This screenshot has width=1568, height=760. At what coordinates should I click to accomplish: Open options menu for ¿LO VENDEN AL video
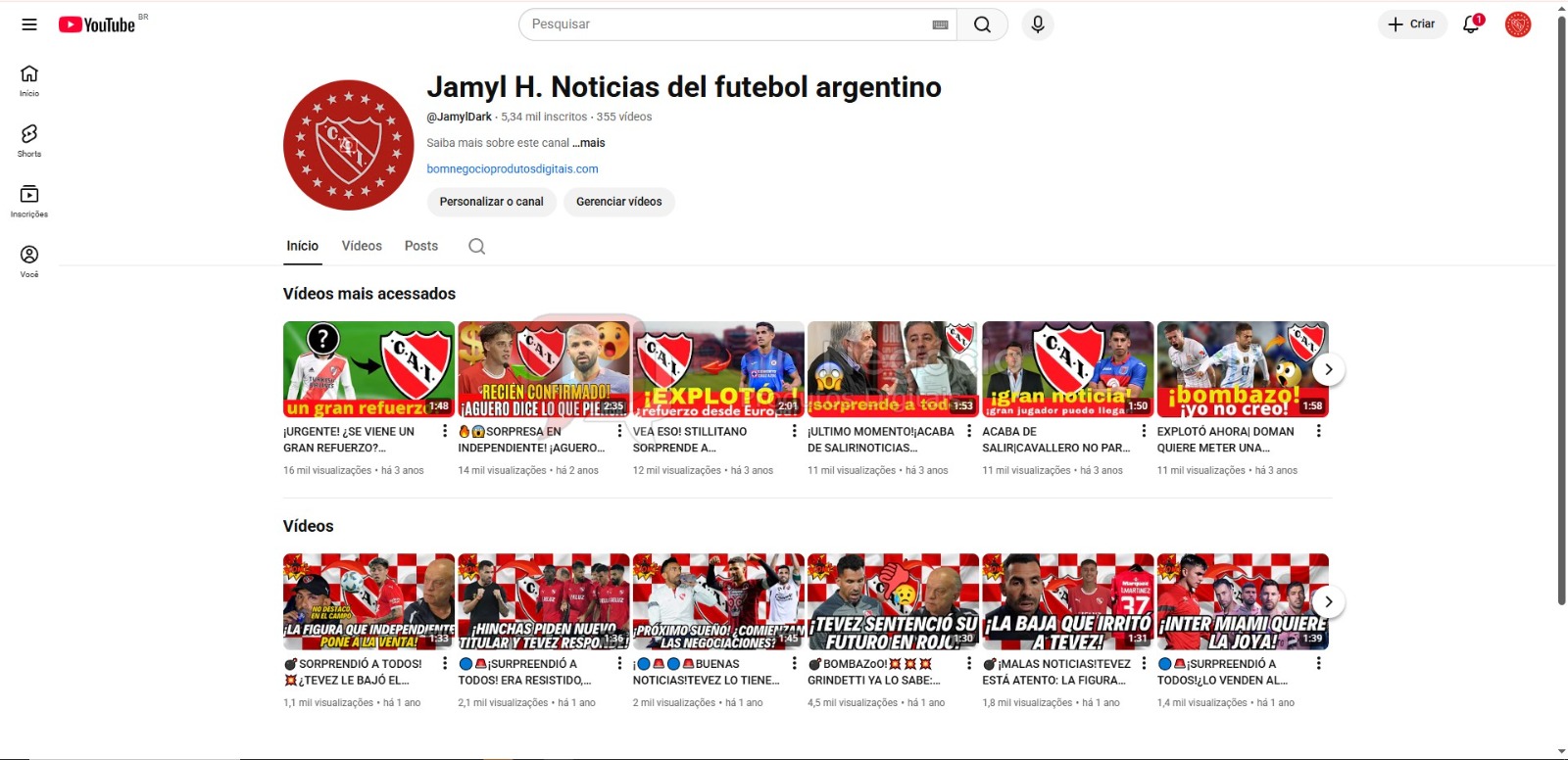[1318, 663]
